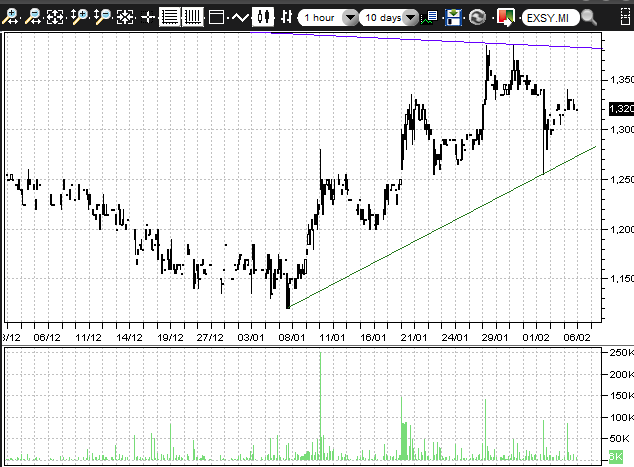
Task: Click the 1,320 current price label
Action: pyautogui.click(x=621, y=109)
